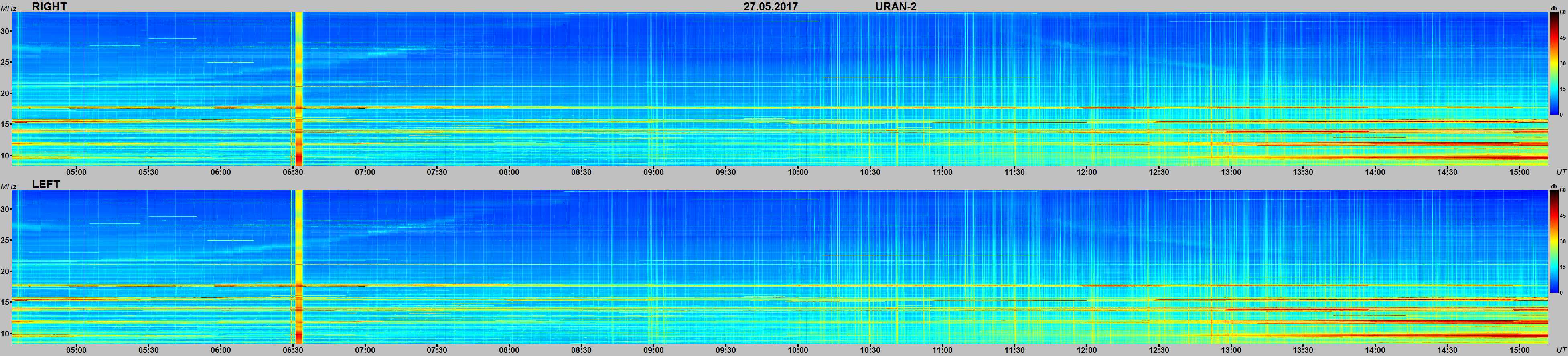Screen dimensions: 1568x356
Task: Click the 09:30 time tick under the LEFT panel
Action: pos(726,350)
